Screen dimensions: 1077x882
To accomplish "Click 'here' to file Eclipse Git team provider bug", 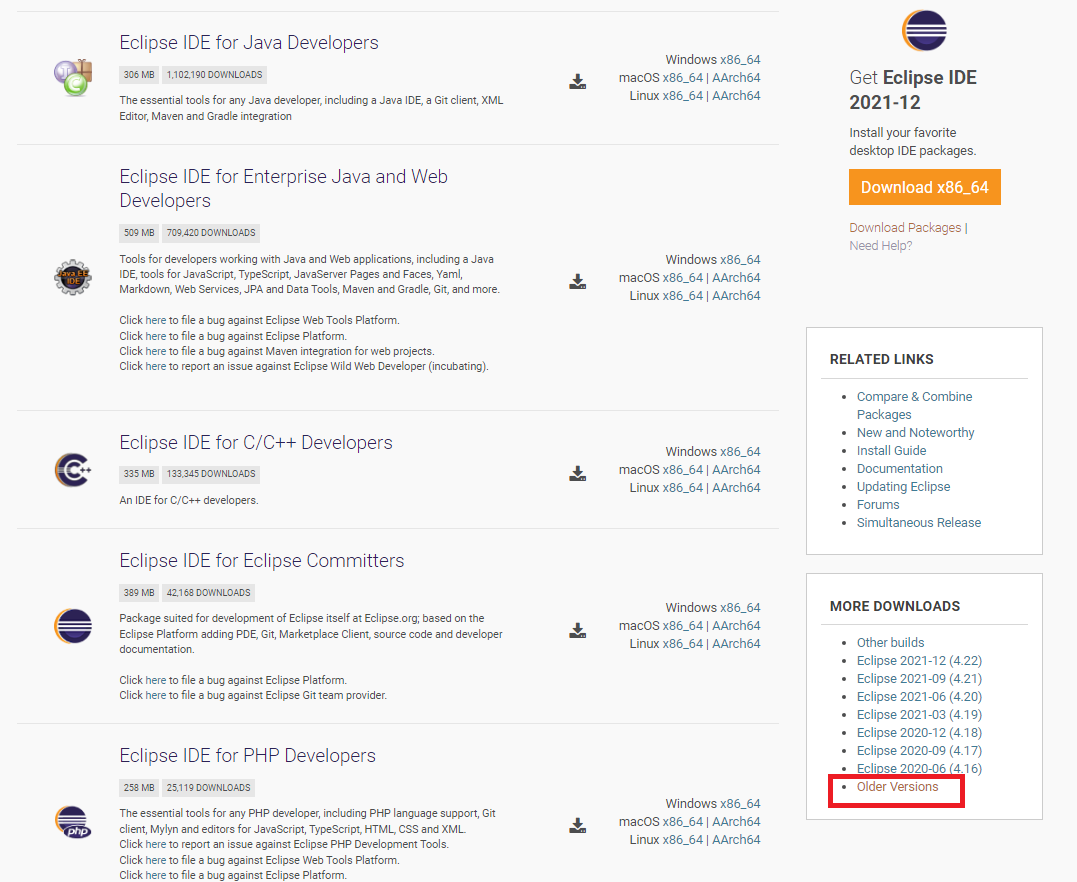I will point(155,695).
